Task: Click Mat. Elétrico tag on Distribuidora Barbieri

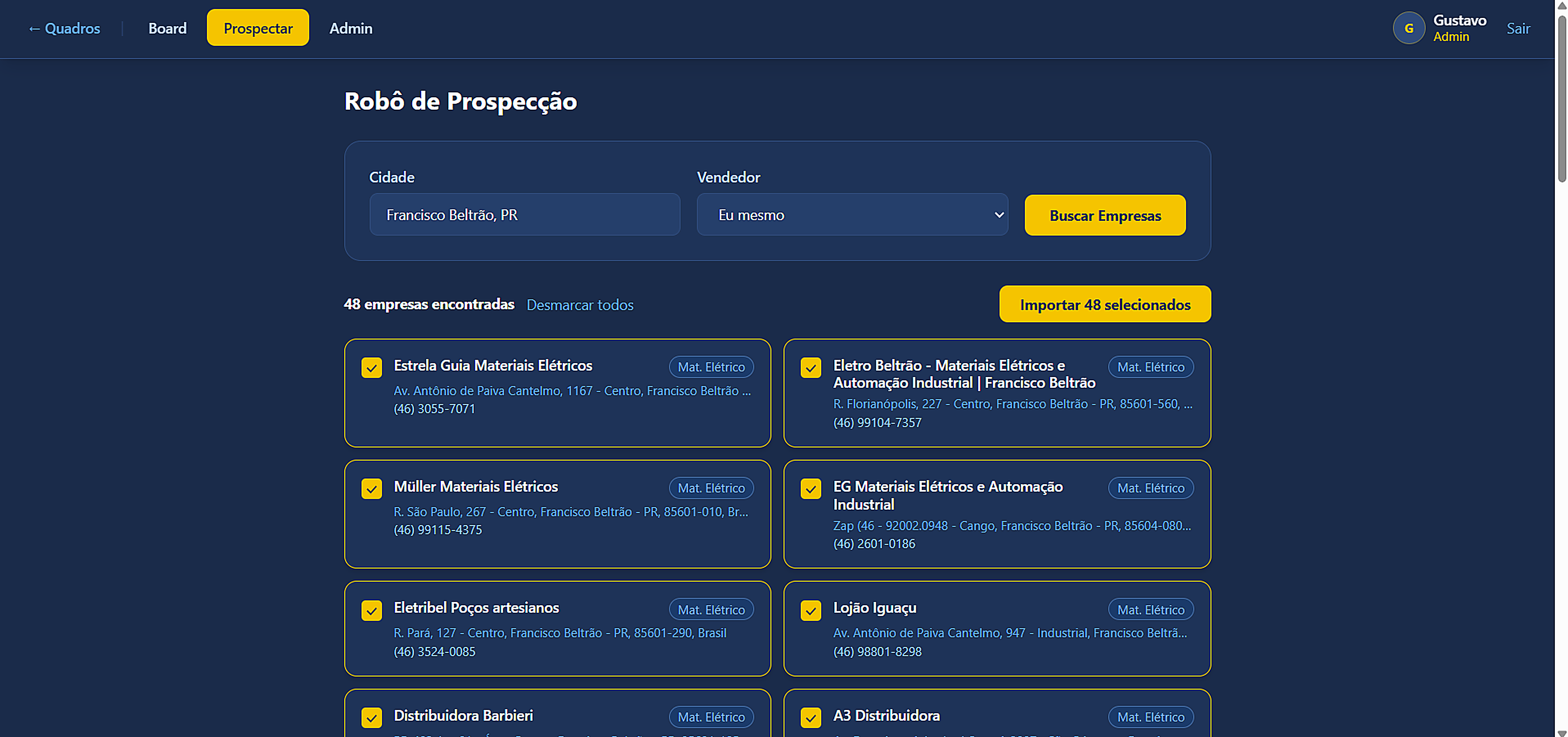Action: pos(711,717)
